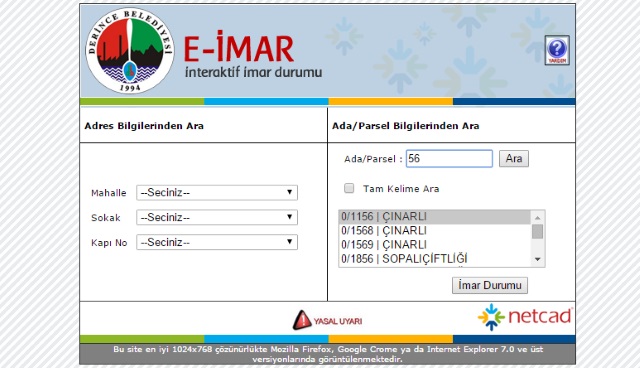
Task: Open the Kapı No dropdown
Action: click(217, 242)
